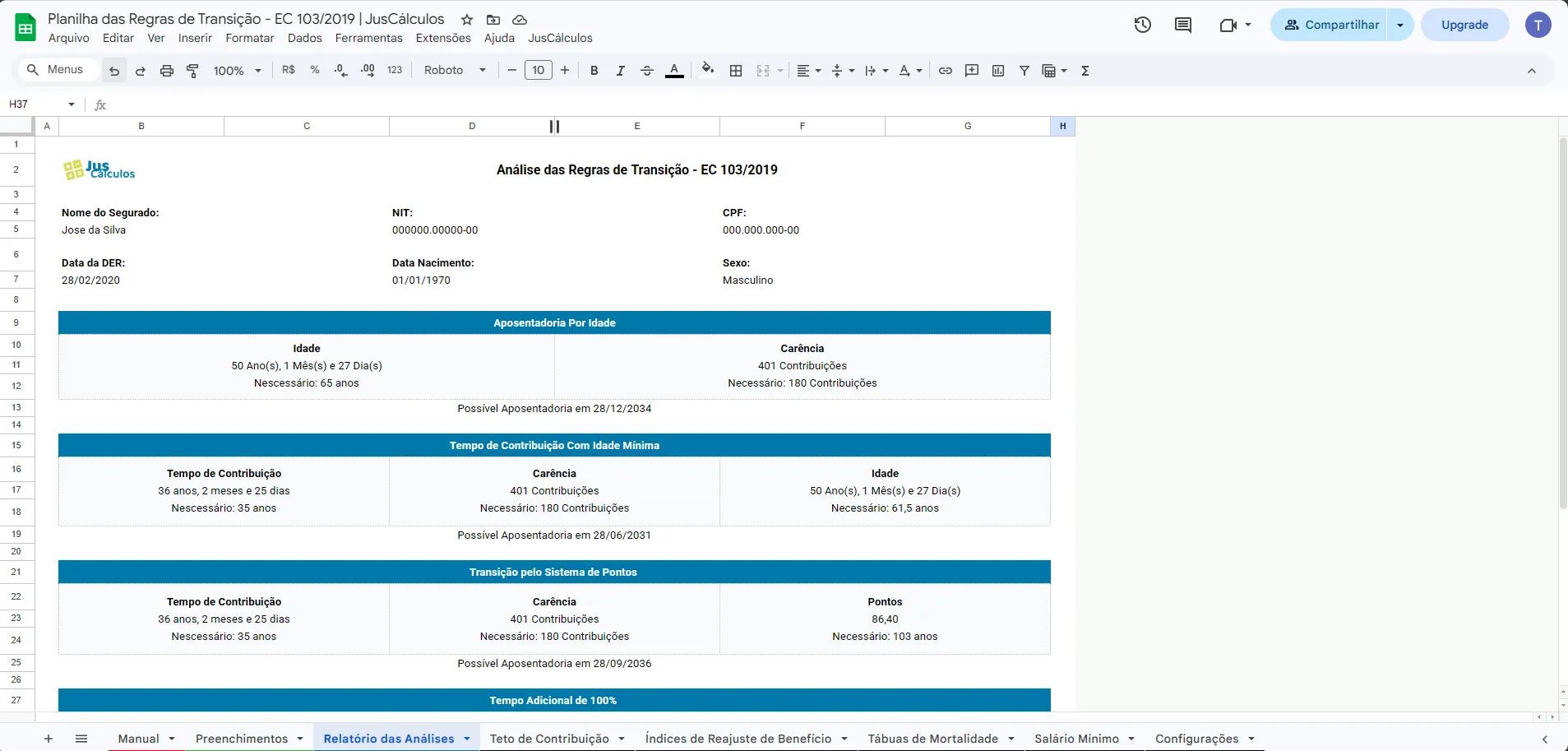The image size is (1568, 751).
Task: Click the video call camera icon
Action: click(1228, 25)
